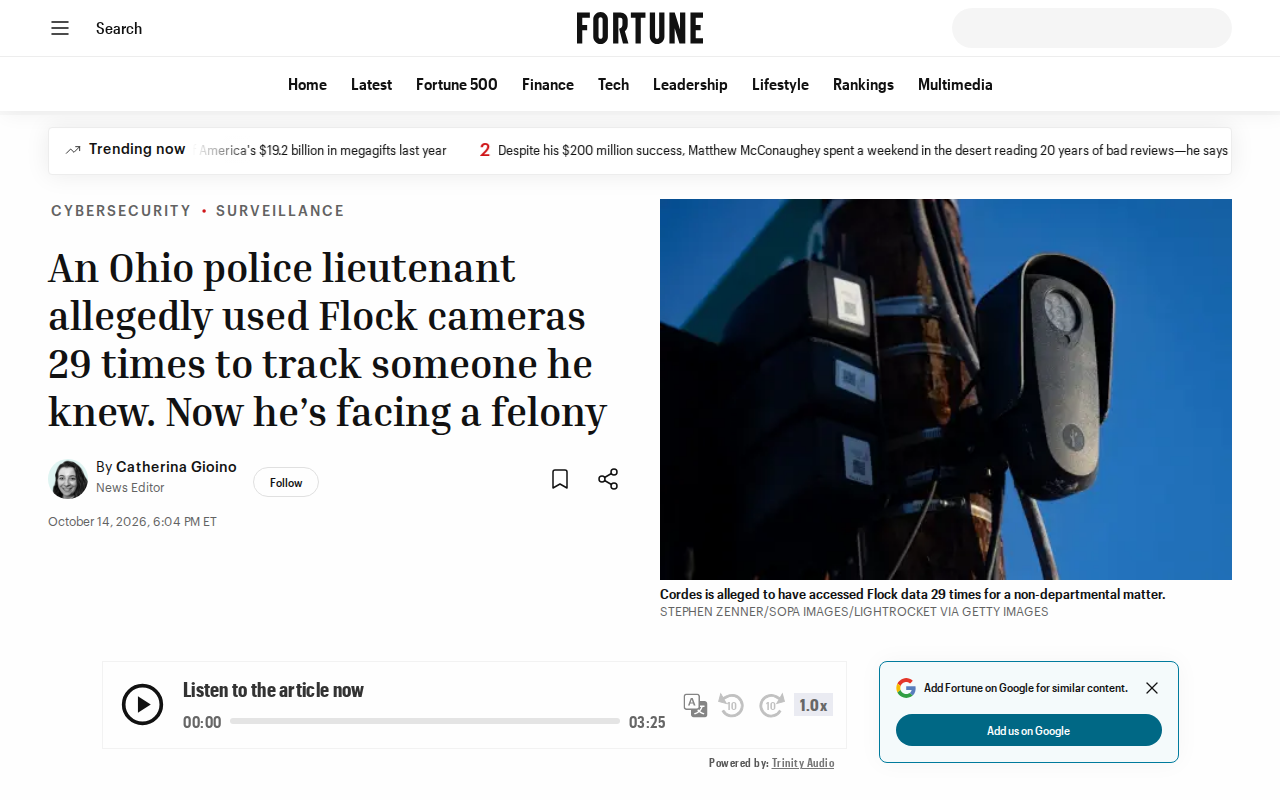This screenshot has height=800, width=1280.
Task: Open the Matthew McConaughey trending story
Action: 863,150
